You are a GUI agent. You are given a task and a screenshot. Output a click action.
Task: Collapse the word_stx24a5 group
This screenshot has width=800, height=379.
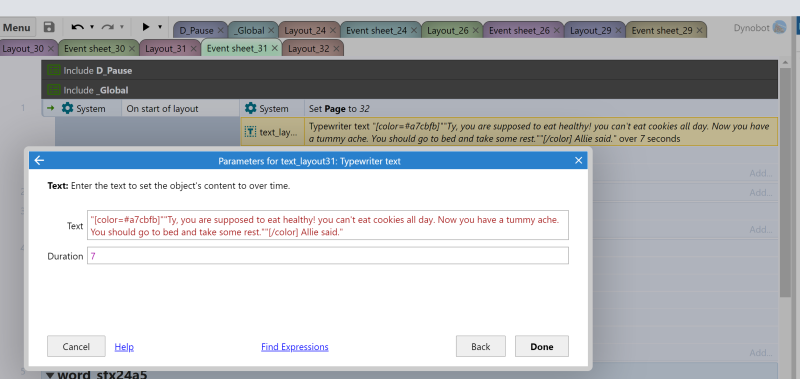coord(50,375)
